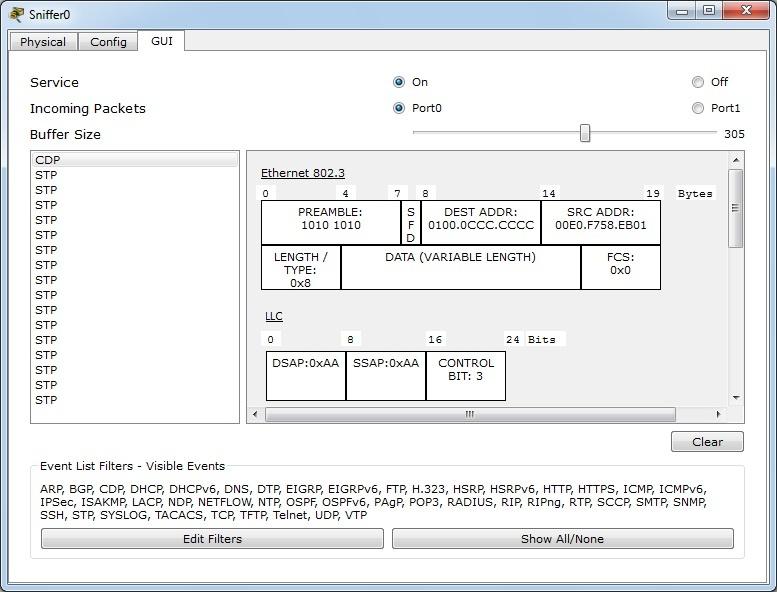Click the DSAP:0xAA field
777x592 pixels.
306,376
